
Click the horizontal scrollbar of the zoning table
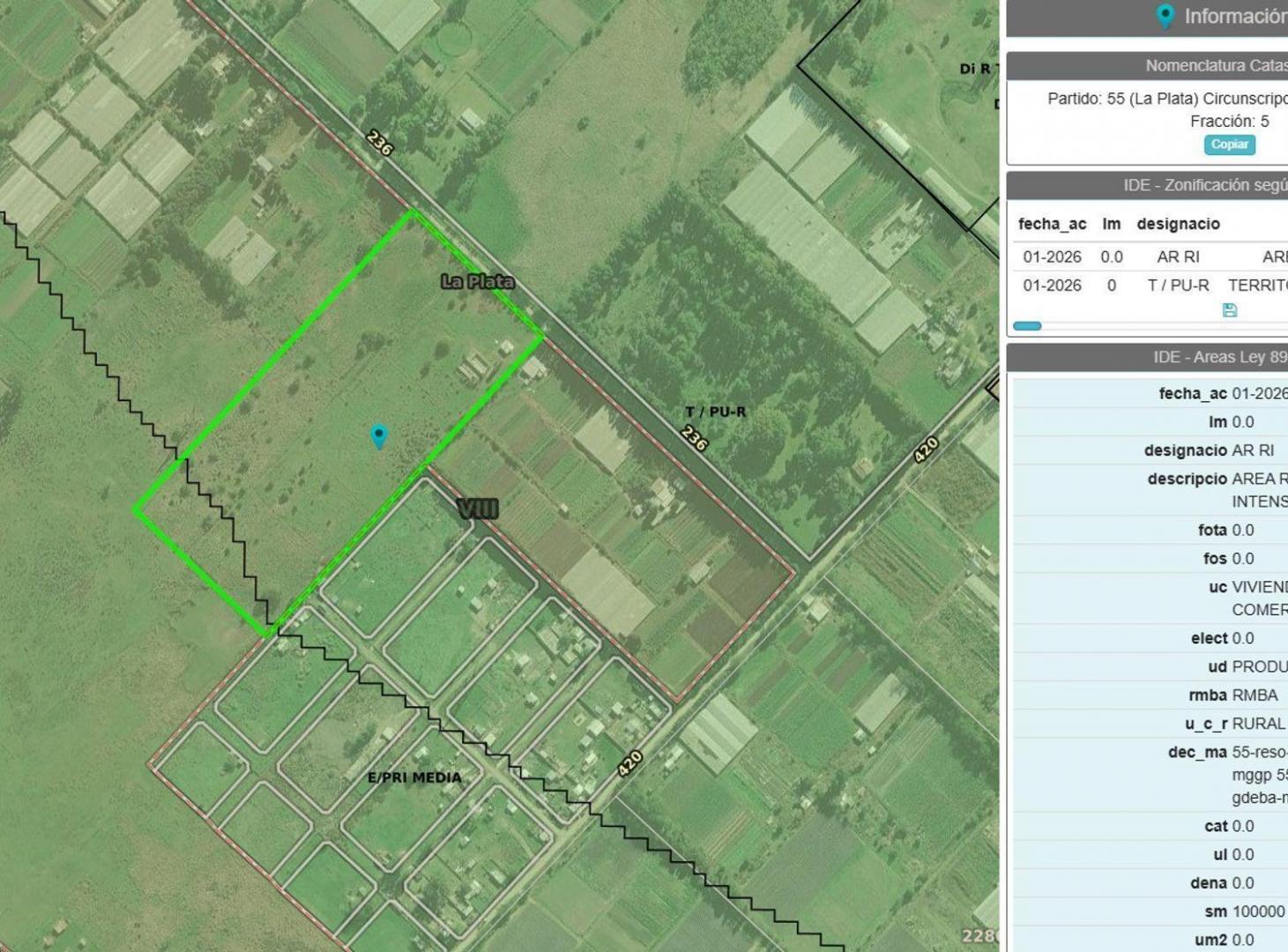(x=1027, y=326)
